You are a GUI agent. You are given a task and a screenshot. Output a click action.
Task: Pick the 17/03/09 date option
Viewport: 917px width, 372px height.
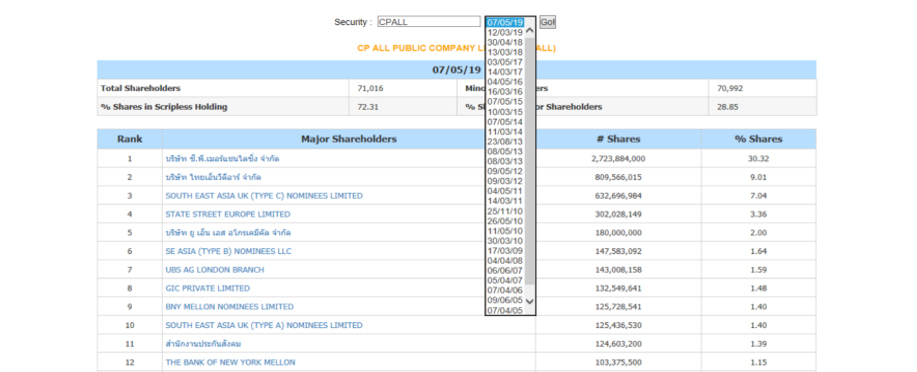(505, 251)
